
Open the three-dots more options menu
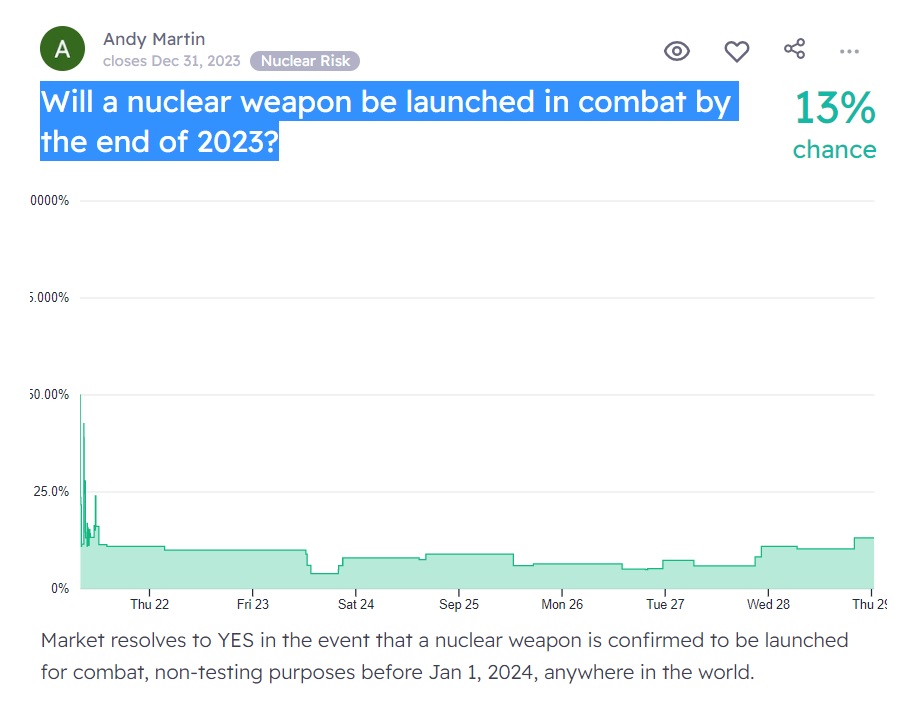(849, 51)
